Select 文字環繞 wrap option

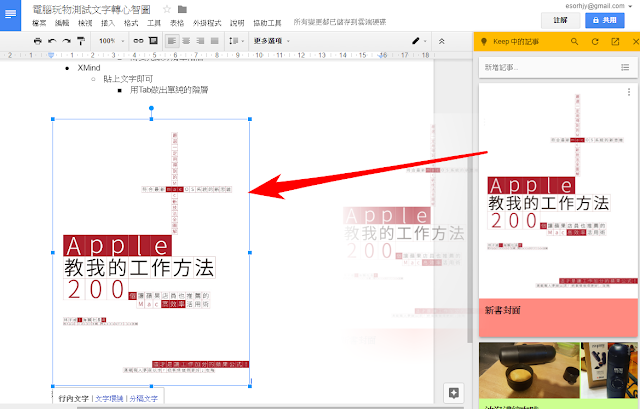109,398
